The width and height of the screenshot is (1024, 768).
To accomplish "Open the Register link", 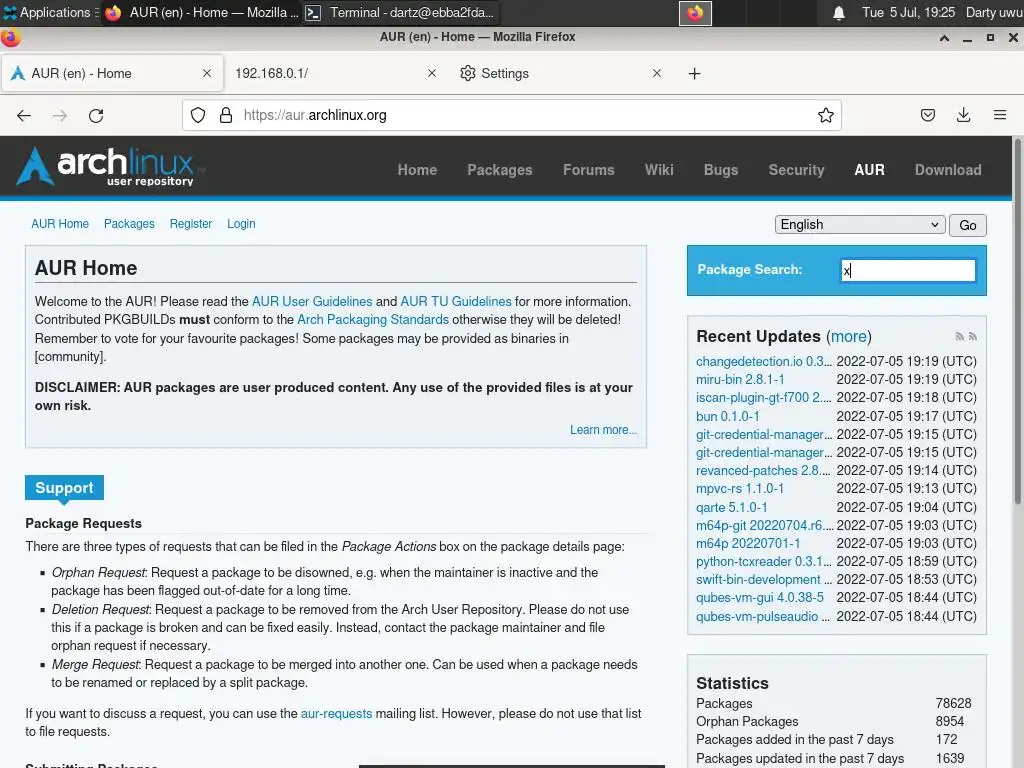I will point(191,224).
